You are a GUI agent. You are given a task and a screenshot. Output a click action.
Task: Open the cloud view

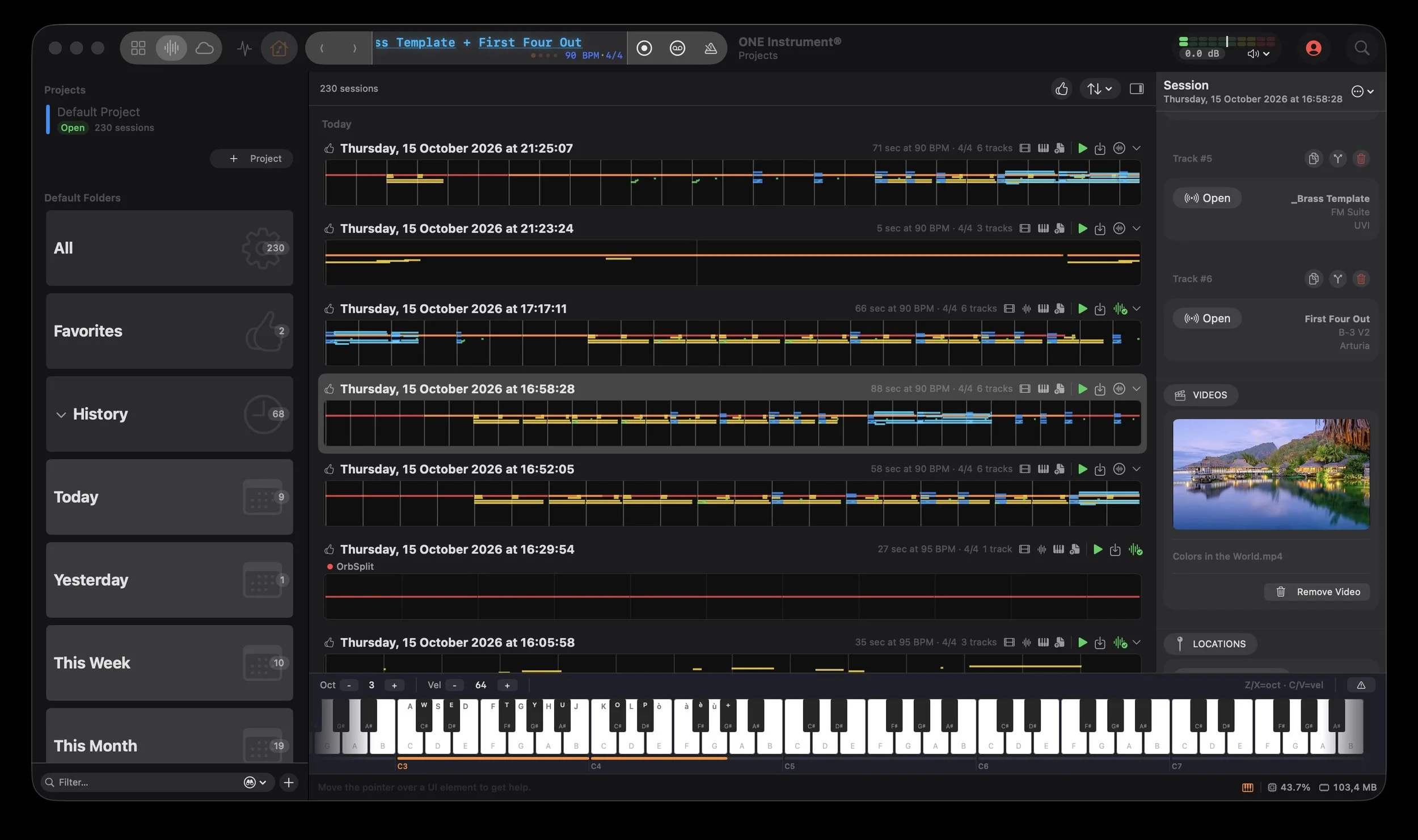204,48
